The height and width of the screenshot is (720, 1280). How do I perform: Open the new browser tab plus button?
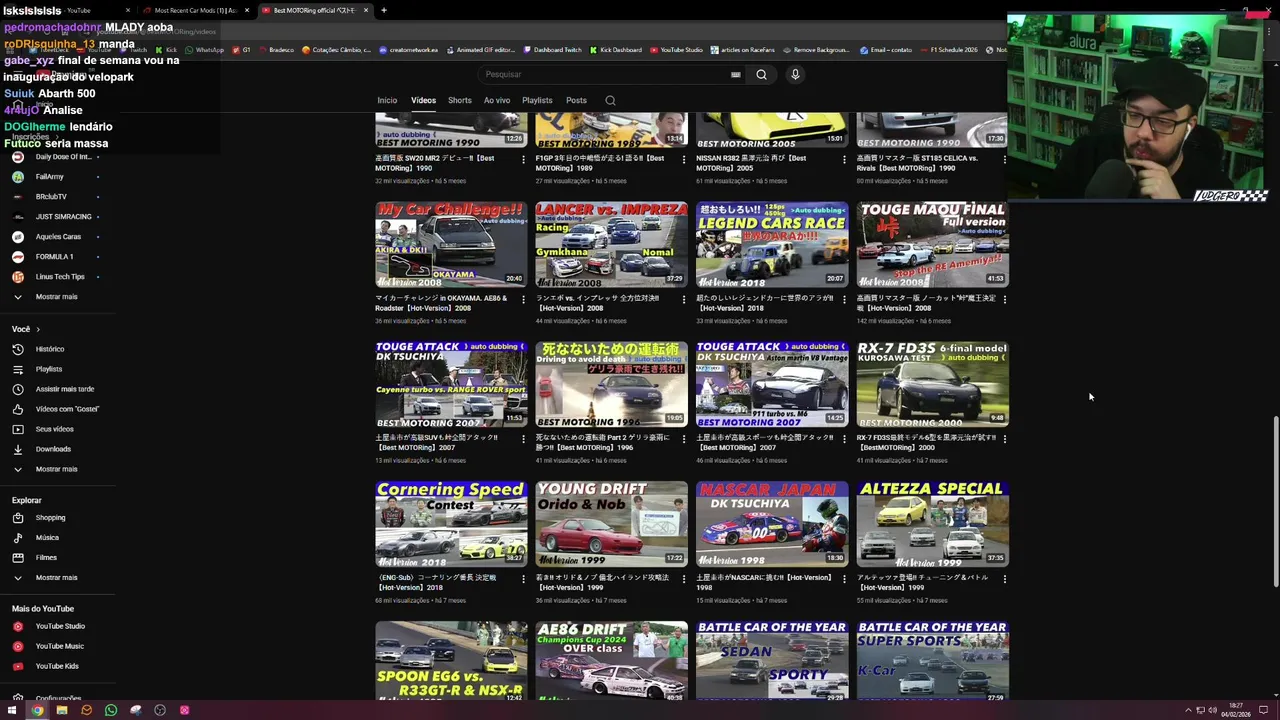click(x=384, y=10)
